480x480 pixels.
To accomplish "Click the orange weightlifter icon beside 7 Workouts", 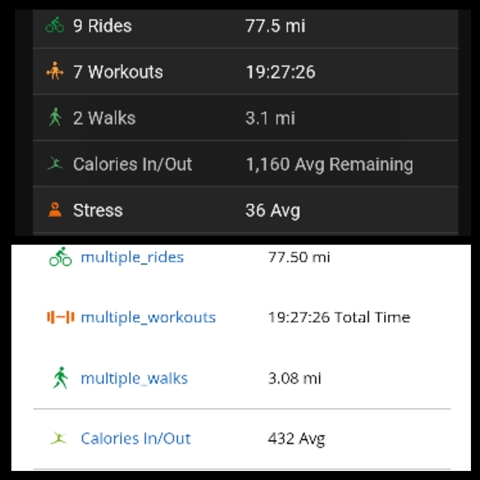I will point(55,71).
